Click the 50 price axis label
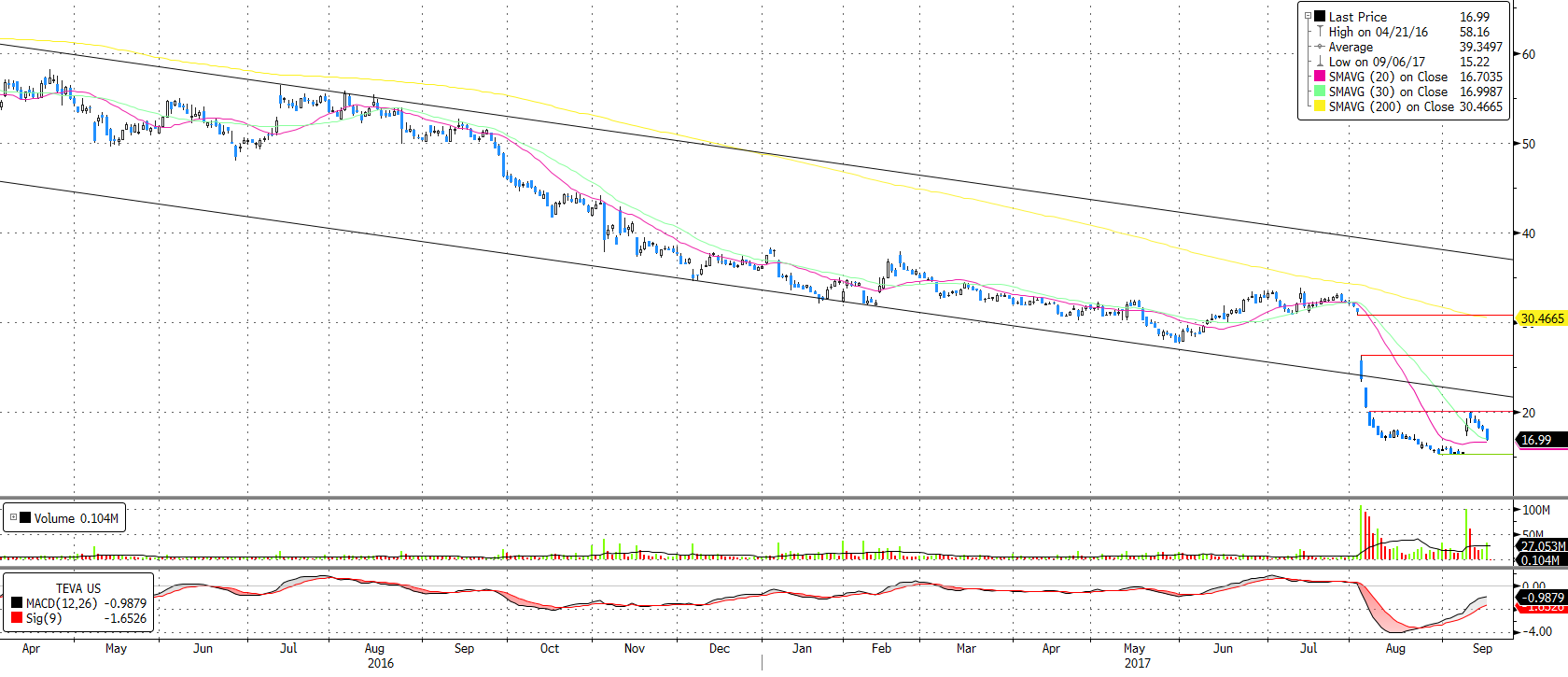The width and height of the screenshot is (1568, 677). (x=1528, y=144)
